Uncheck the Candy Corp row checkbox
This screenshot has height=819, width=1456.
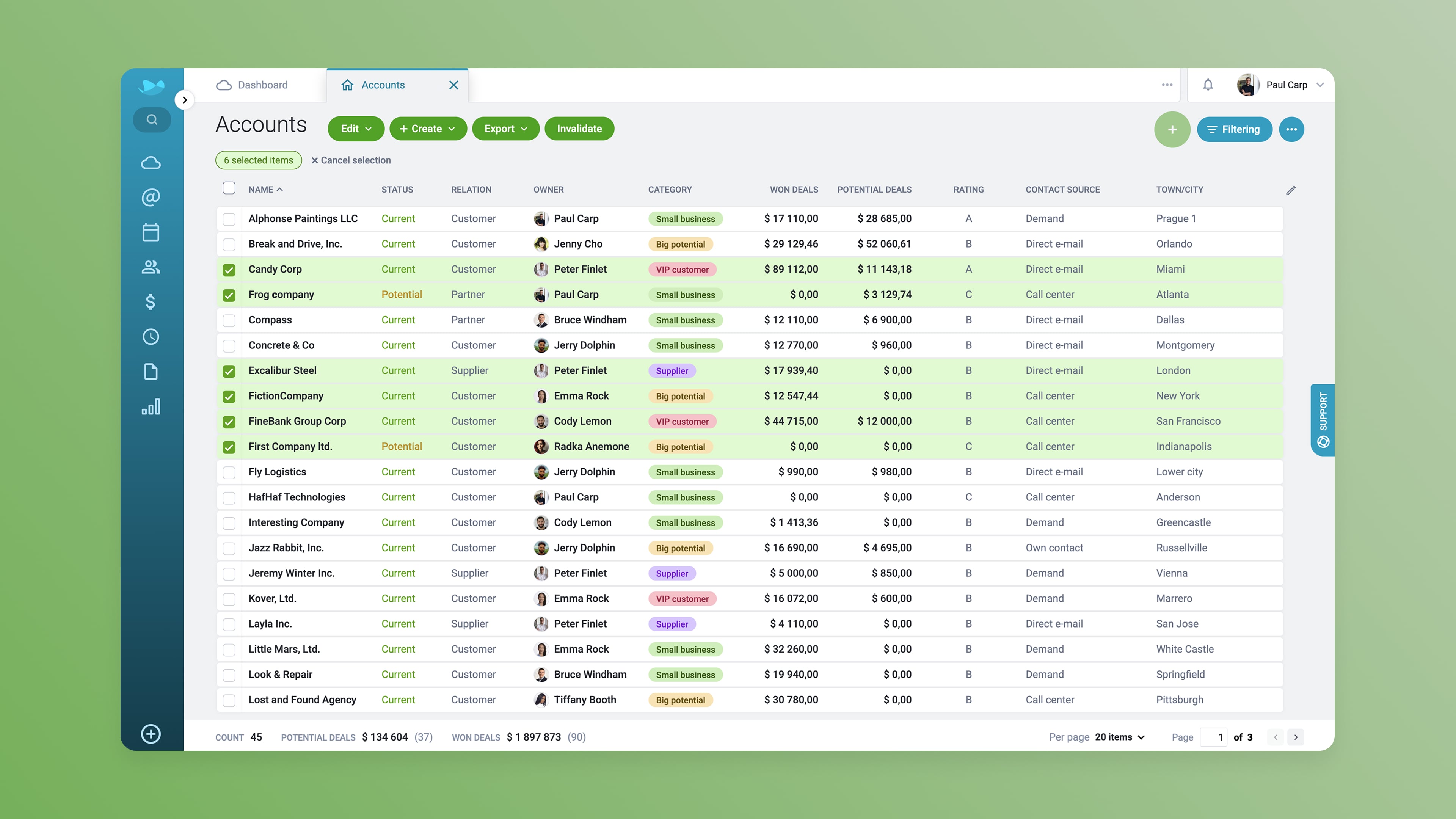(229, 270)
